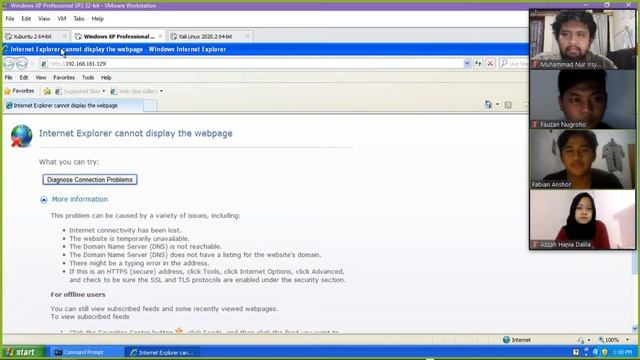Image resolution: width=640 pixels, height=360 pixels.
Task: Click the address bar URL field
Action: [251, 64]
